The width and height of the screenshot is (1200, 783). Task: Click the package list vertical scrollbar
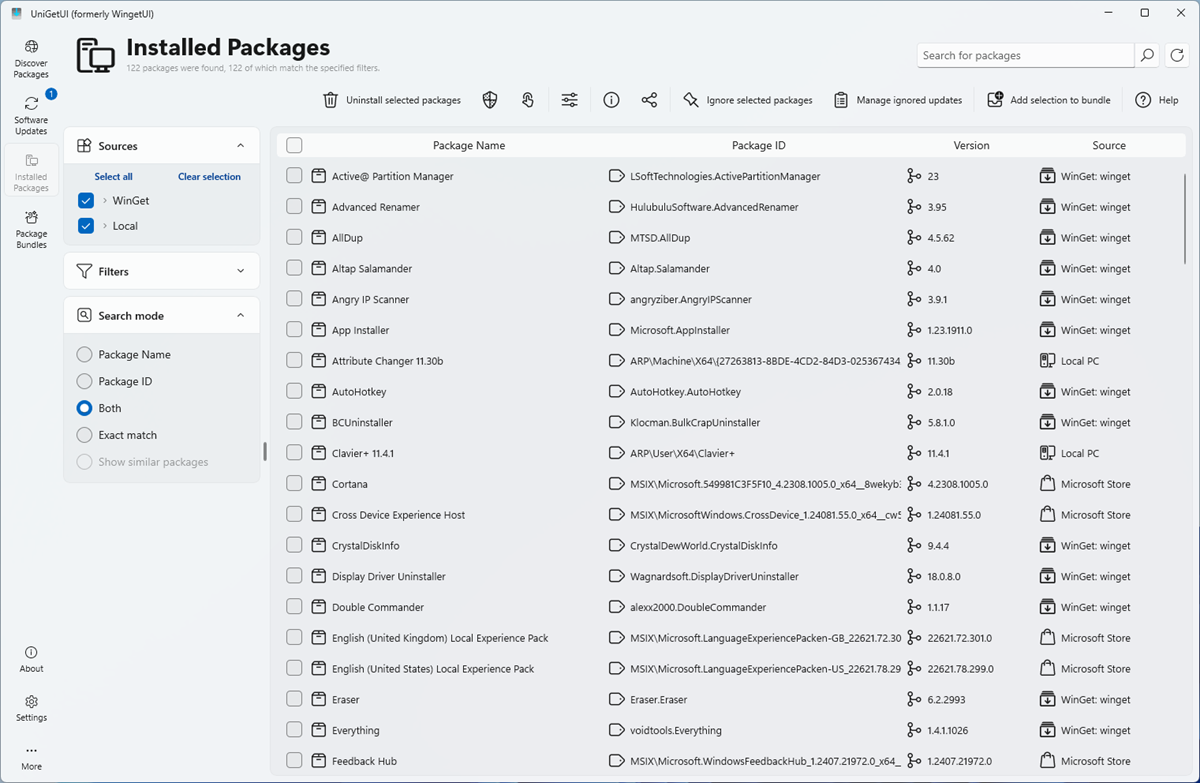pyautogui.click(x=1185, y=218)
